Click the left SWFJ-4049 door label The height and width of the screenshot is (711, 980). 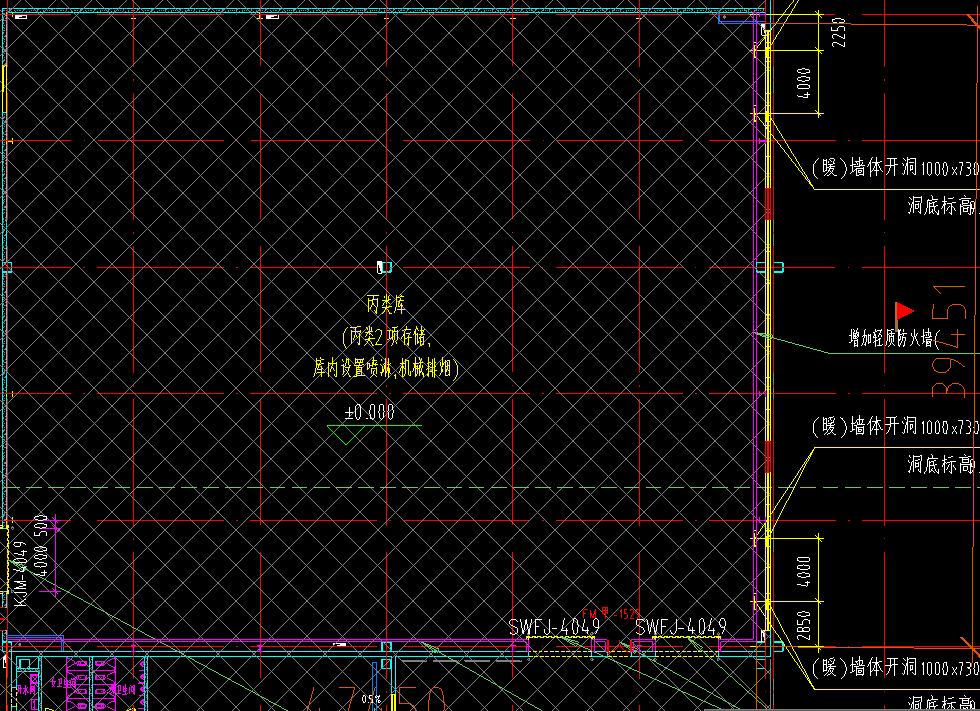tap(554, 627)
